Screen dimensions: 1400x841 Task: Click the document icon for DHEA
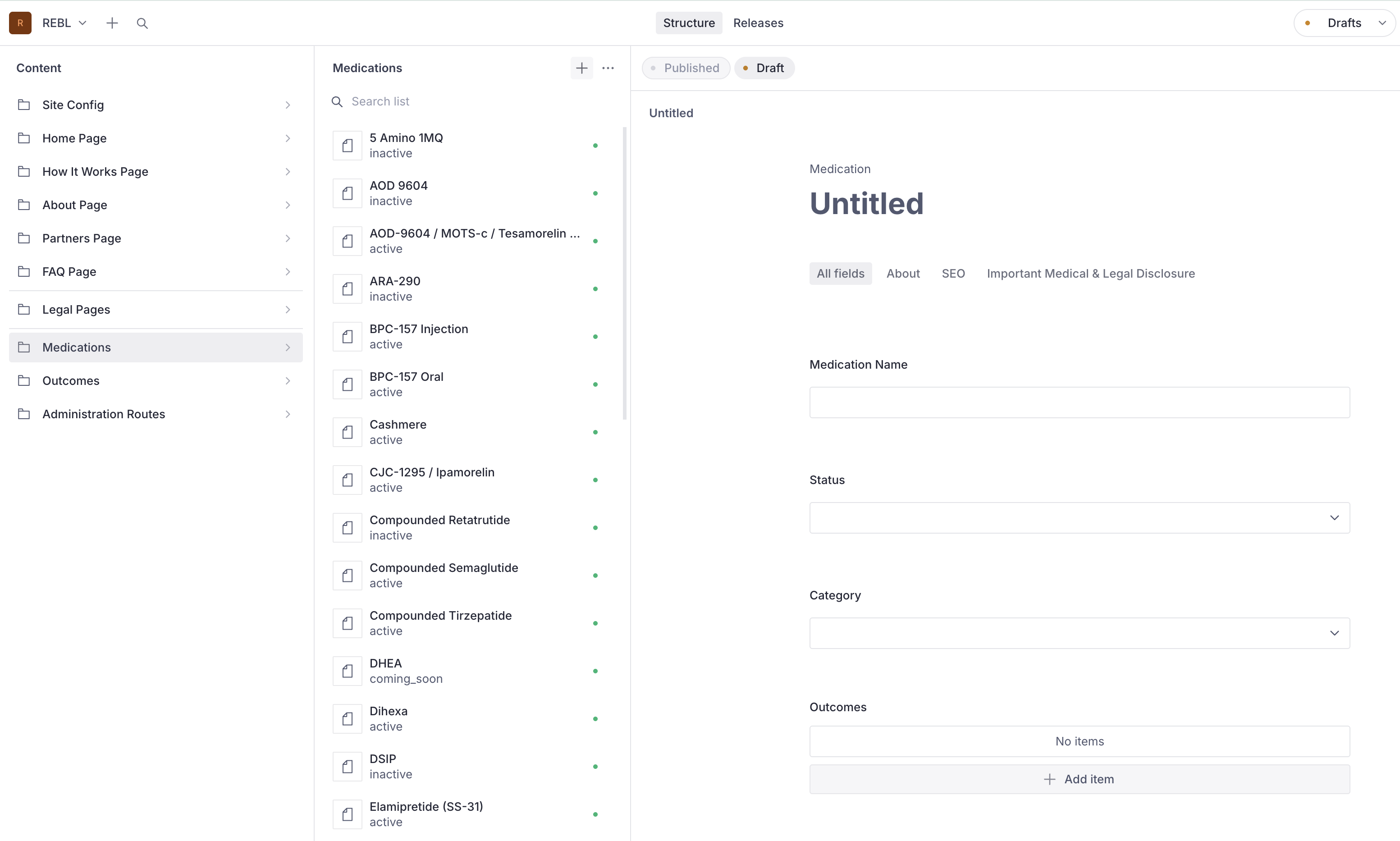point(348,671)
